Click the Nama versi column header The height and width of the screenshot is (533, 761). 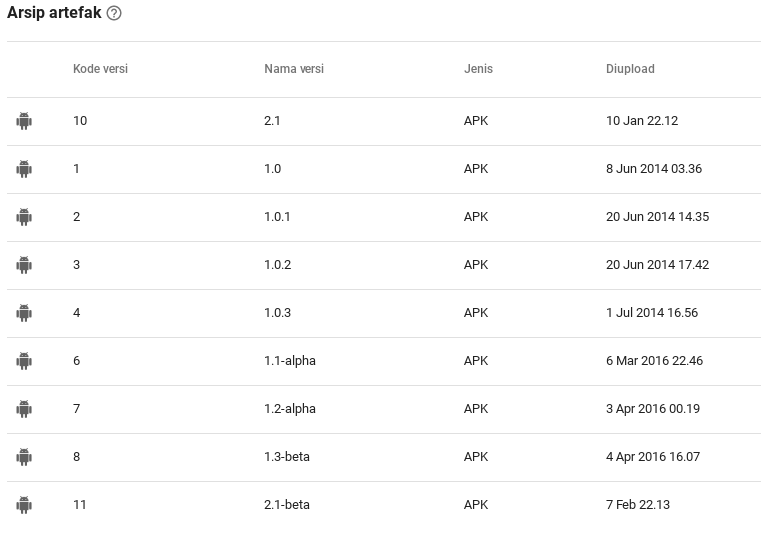pyautogui.click(x=294, y=69)
